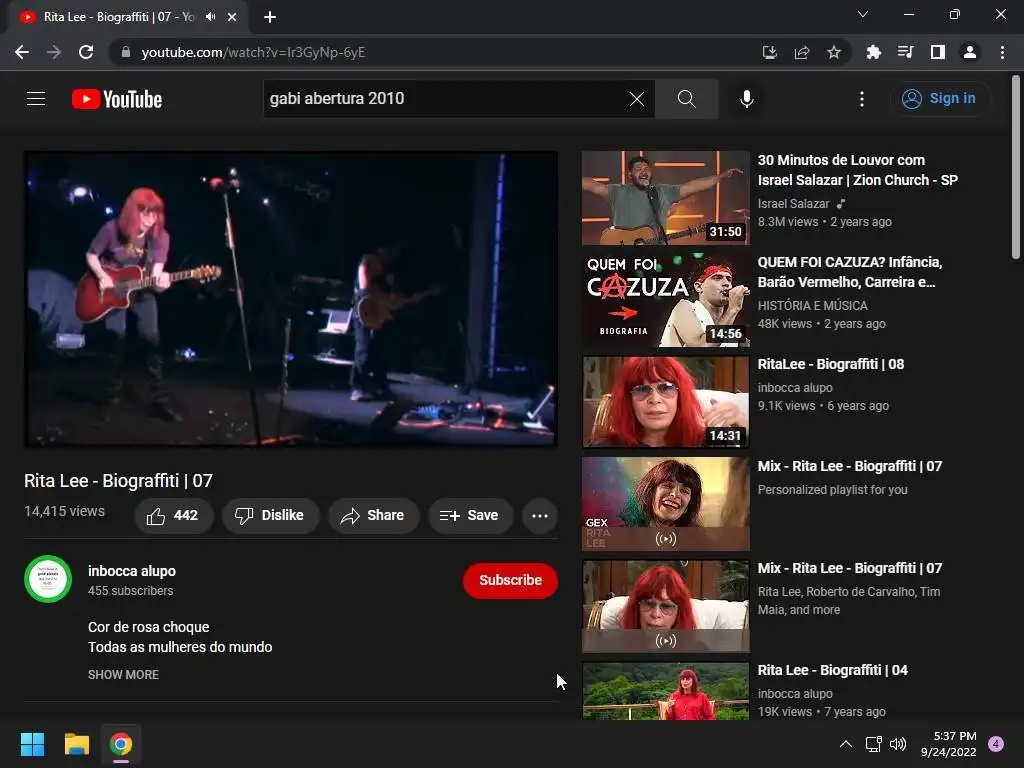Open HISTÓRIA E MÚSICA channel name
The image size is (1024, 768).
tap(812, 306)
